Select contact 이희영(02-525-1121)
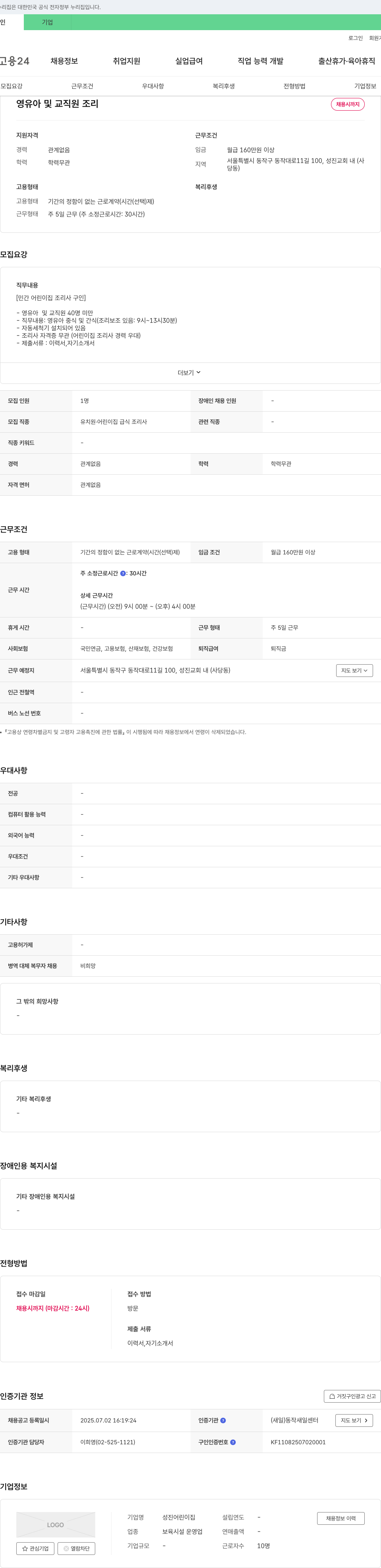Viewport: 381px width, 1568px height. 108,1442
